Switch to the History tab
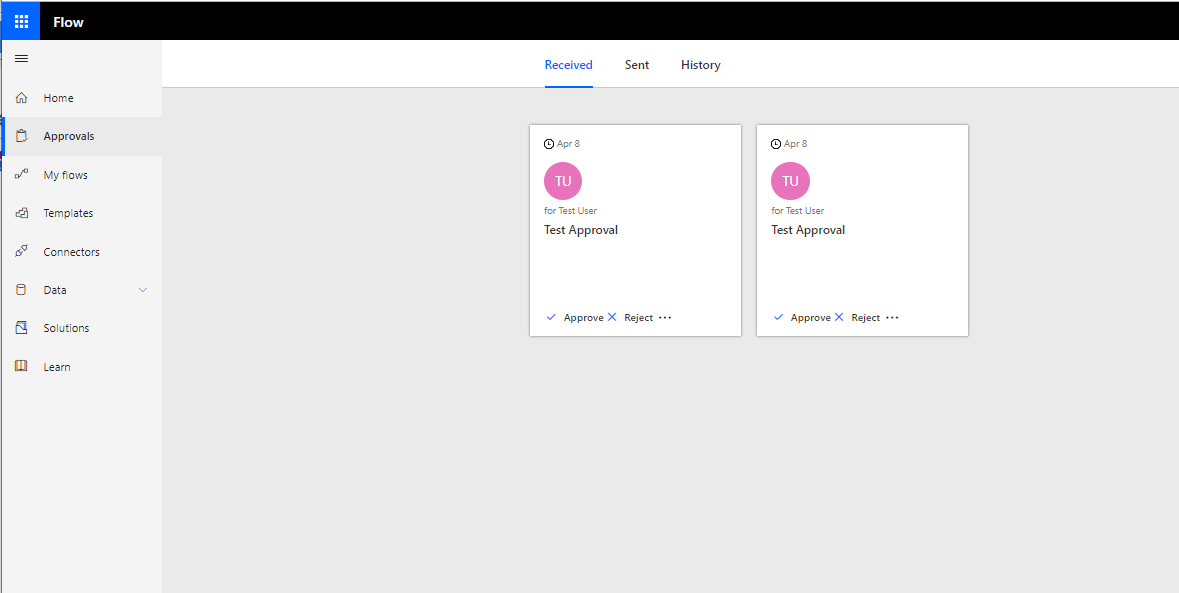This screenshot has height=593, width=1179. [x=701, y=65]
